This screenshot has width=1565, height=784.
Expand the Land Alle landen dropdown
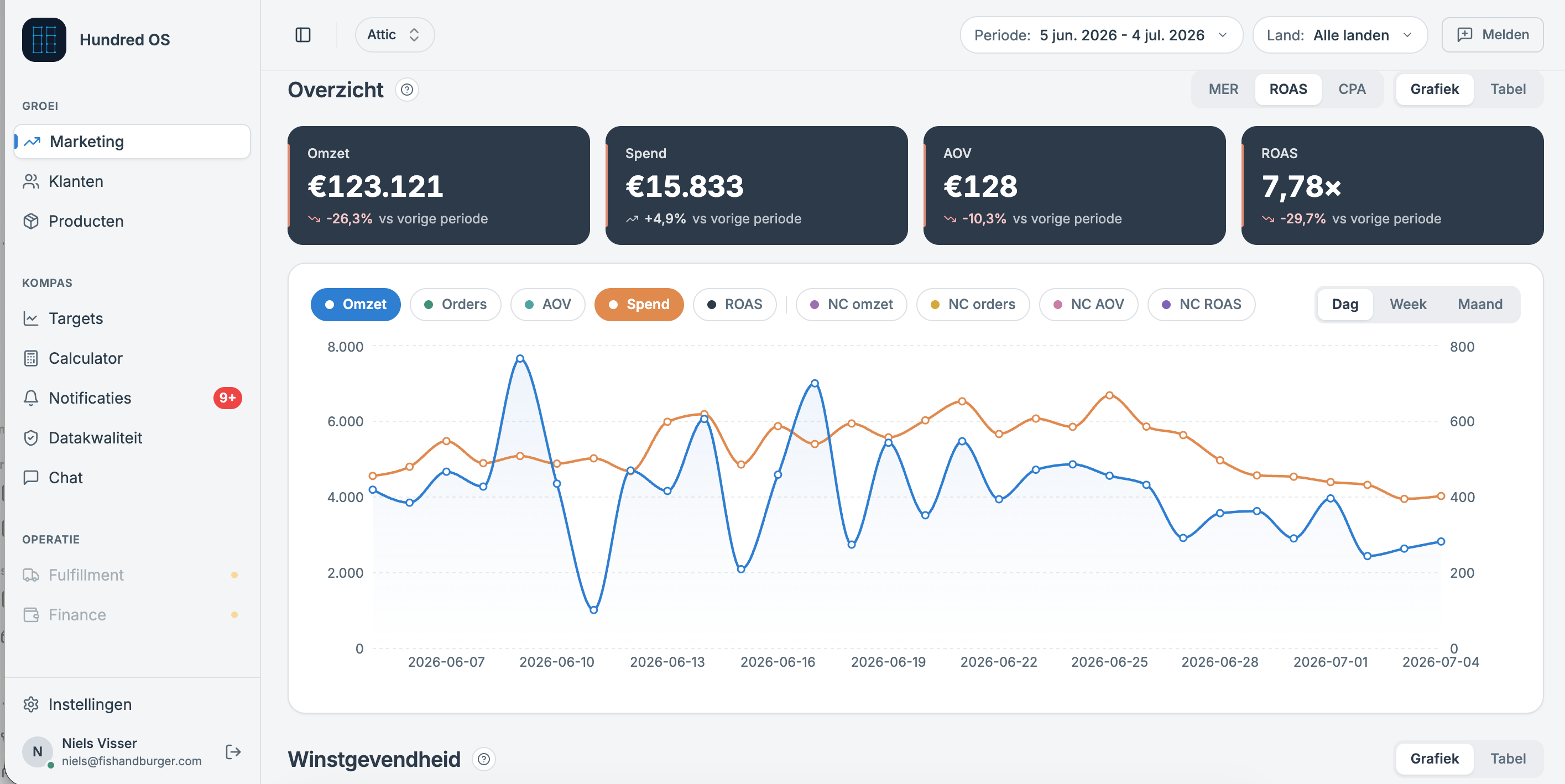pyautogui.click(x=1339, y=35)
